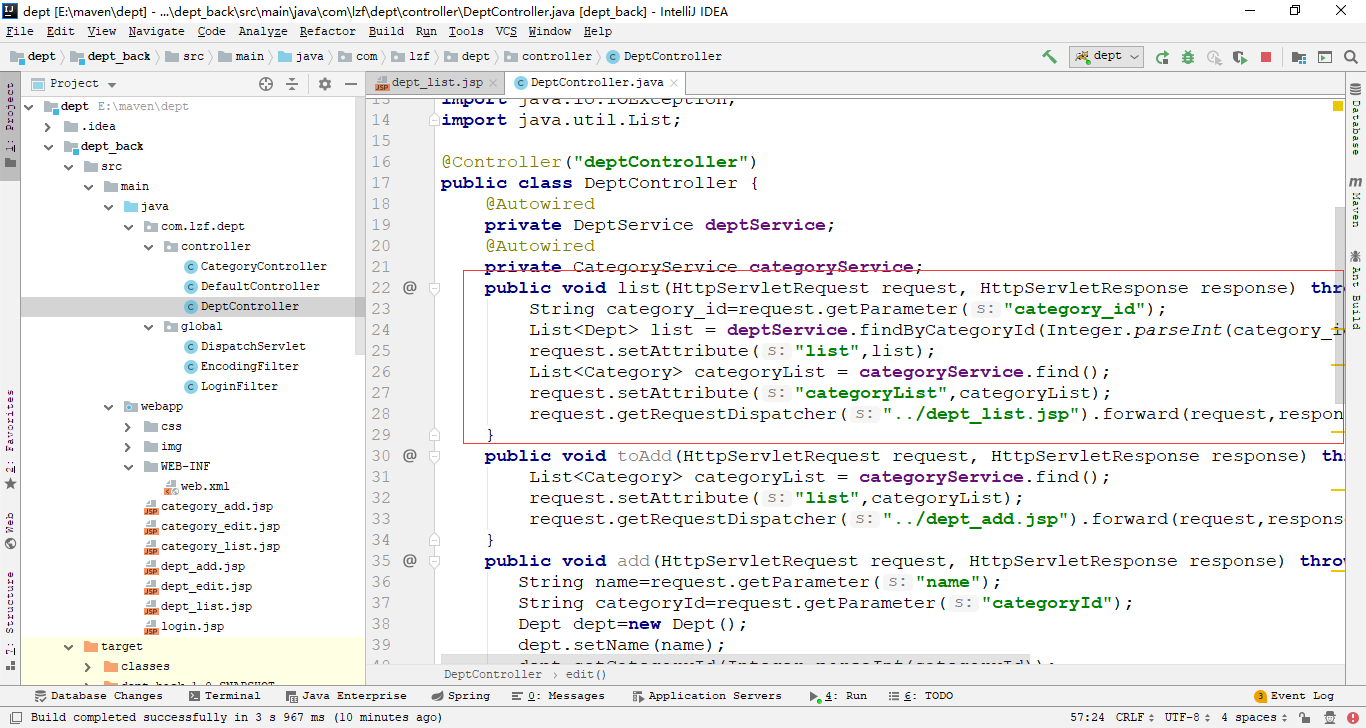Fold the add method at line 35
This screenshot has width=1366, height=728.
pyautogui.click(x=435, y=561)
